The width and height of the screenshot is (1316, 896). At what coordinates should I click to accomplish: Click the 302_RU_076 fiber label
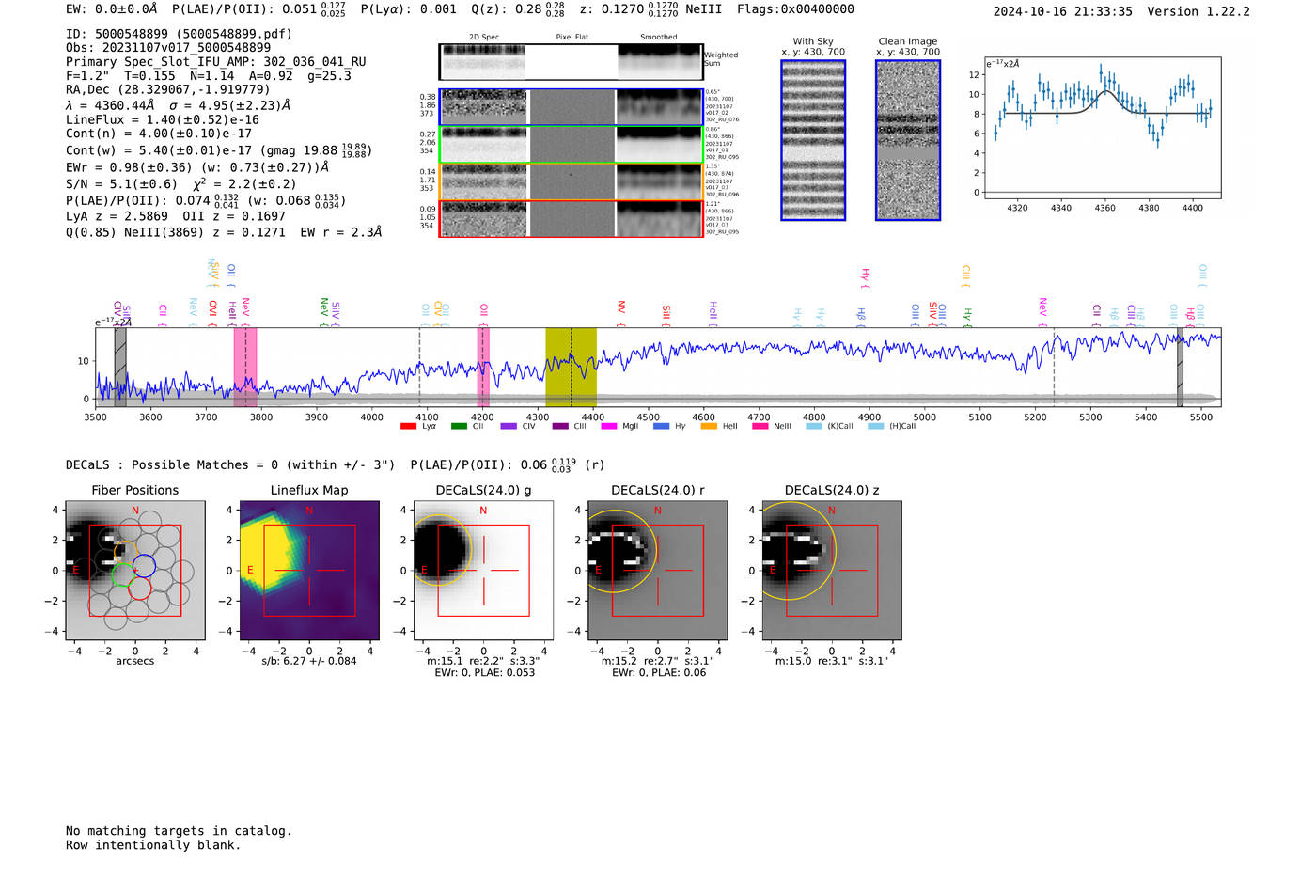[x=723, y=120]
